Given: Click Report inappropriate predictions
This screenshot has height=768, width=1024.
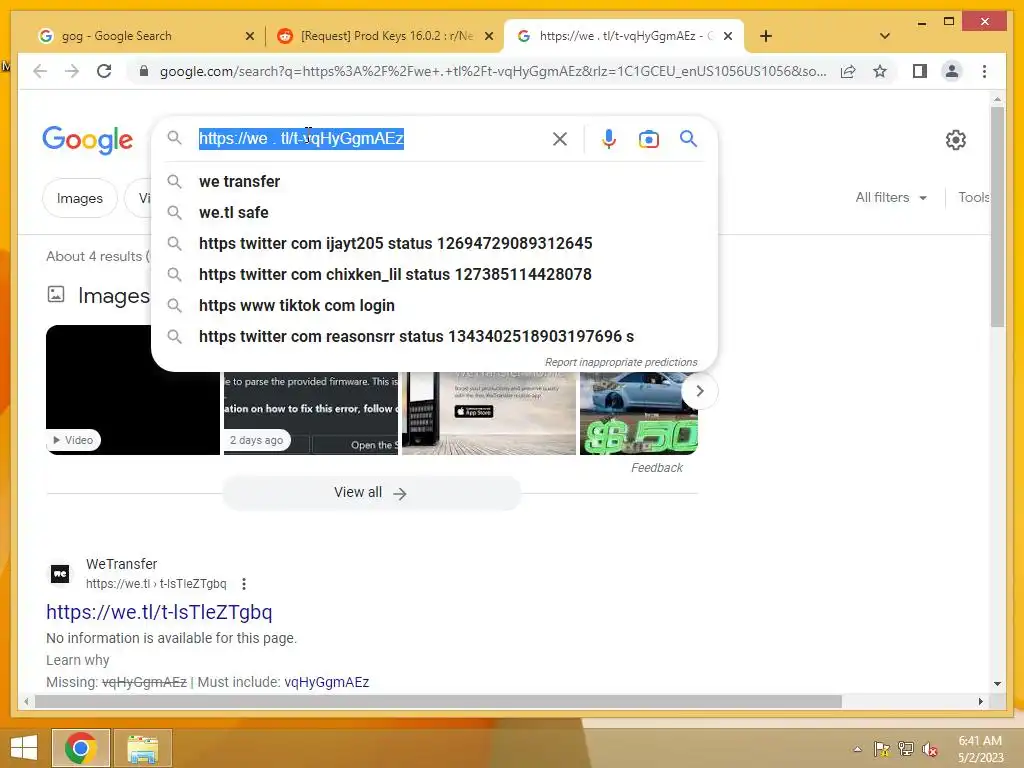Looking at the screenshot, I should pyautogui.click(x=621, y=362).
